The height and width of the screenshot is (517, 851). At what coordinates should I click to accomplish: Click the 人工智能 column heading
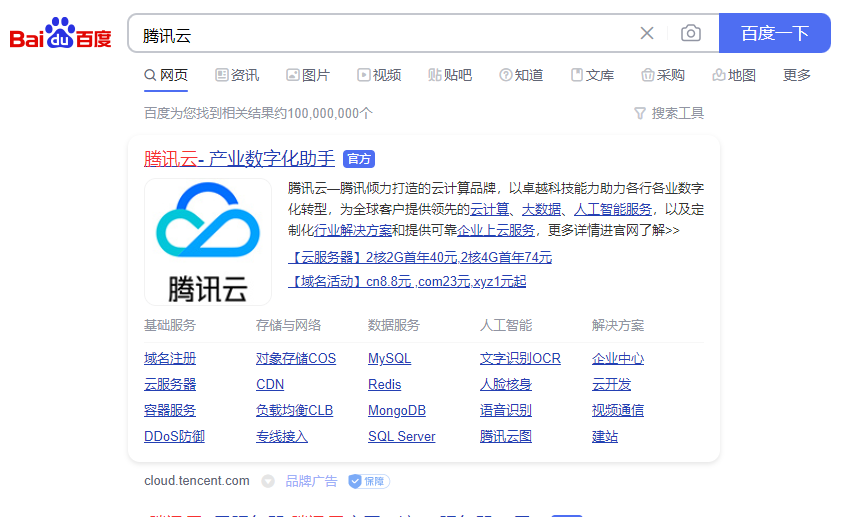pyautogui.click(x=506, y=325)
